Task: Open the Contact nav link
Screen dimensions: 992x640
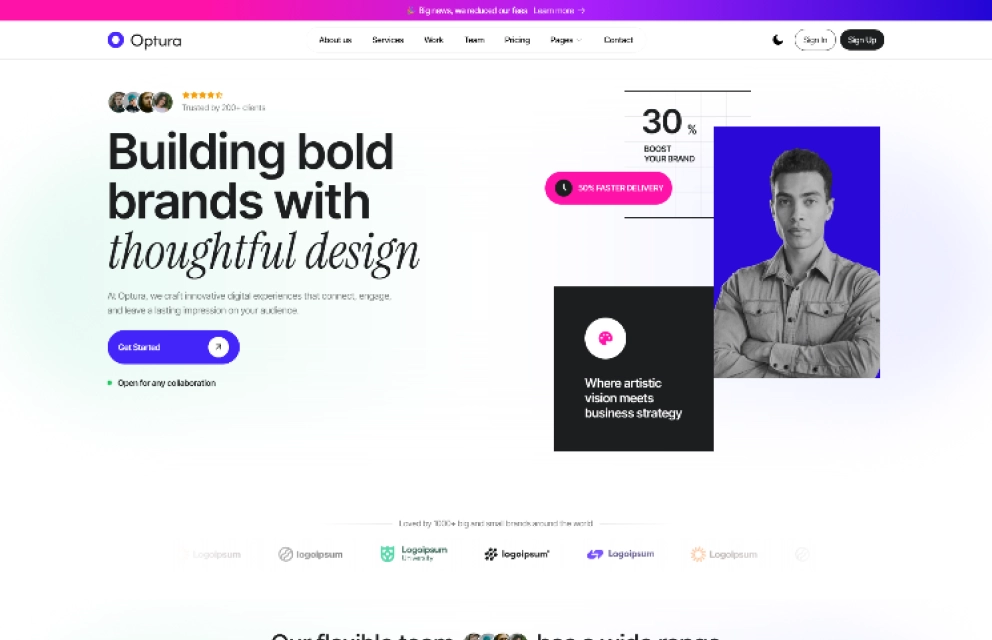Action: point(618,40)
